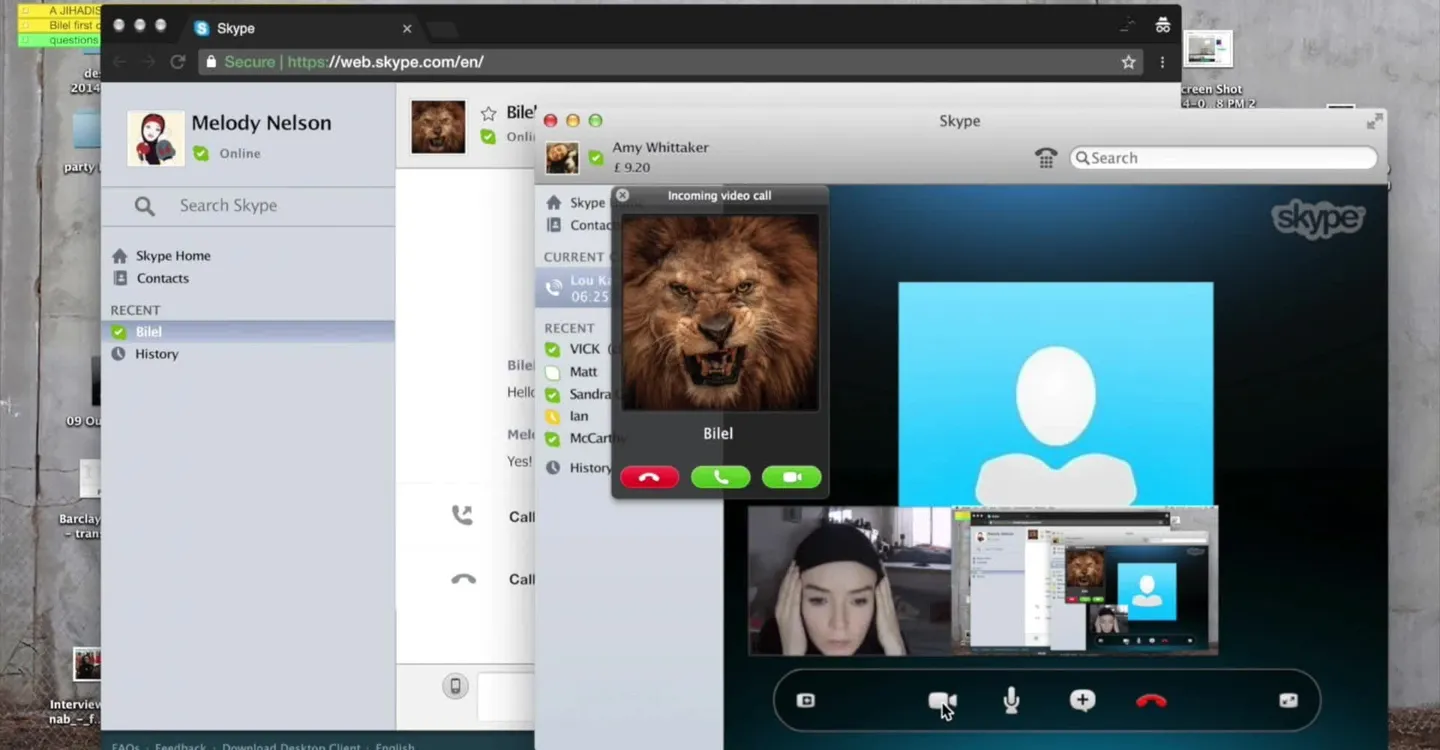Screen dimensions: 1440x750
Task: Close the Skype browser tab
Action: coord(407,29)
